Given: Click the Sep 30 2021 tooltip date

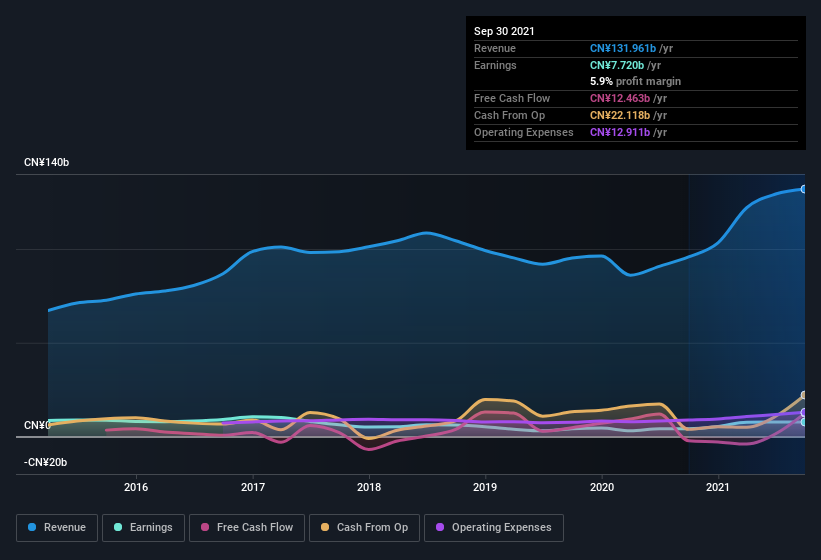Looking at the screenshot, I should click(x=504, y=31).
